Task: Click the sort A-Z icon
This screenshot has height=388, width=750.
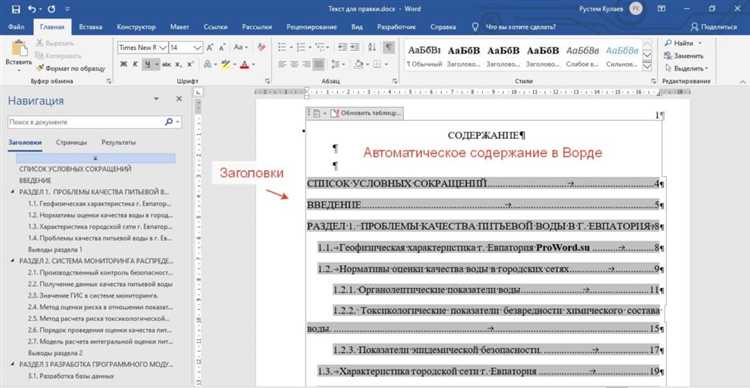Action: 373,47
